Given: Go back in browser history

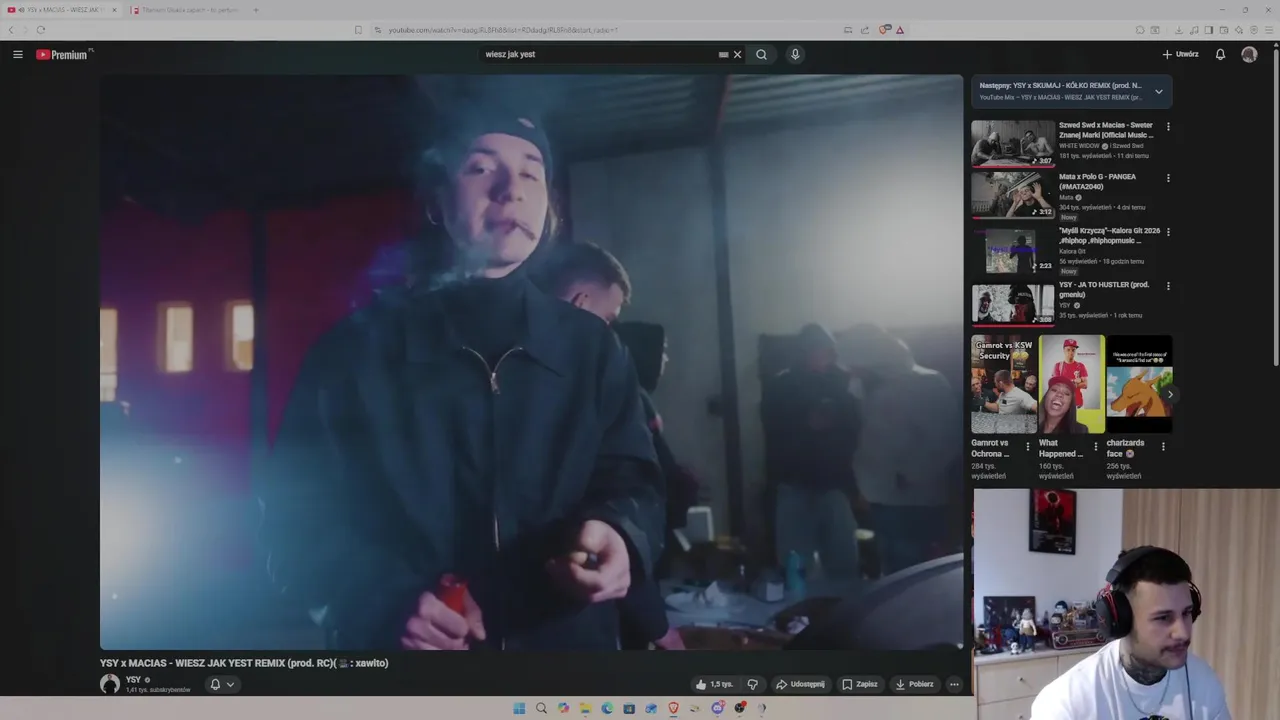Looking at the screenshot, I should click(x=12, y=30).
